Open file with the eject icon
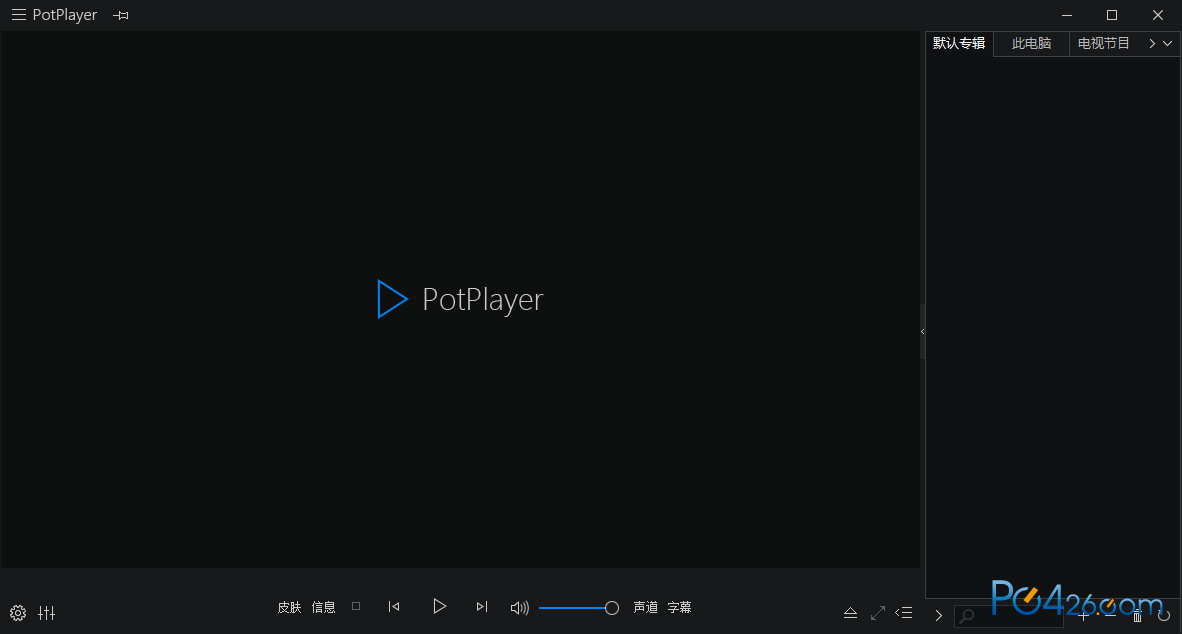1182x634 pixels. [x=850, y=613]
